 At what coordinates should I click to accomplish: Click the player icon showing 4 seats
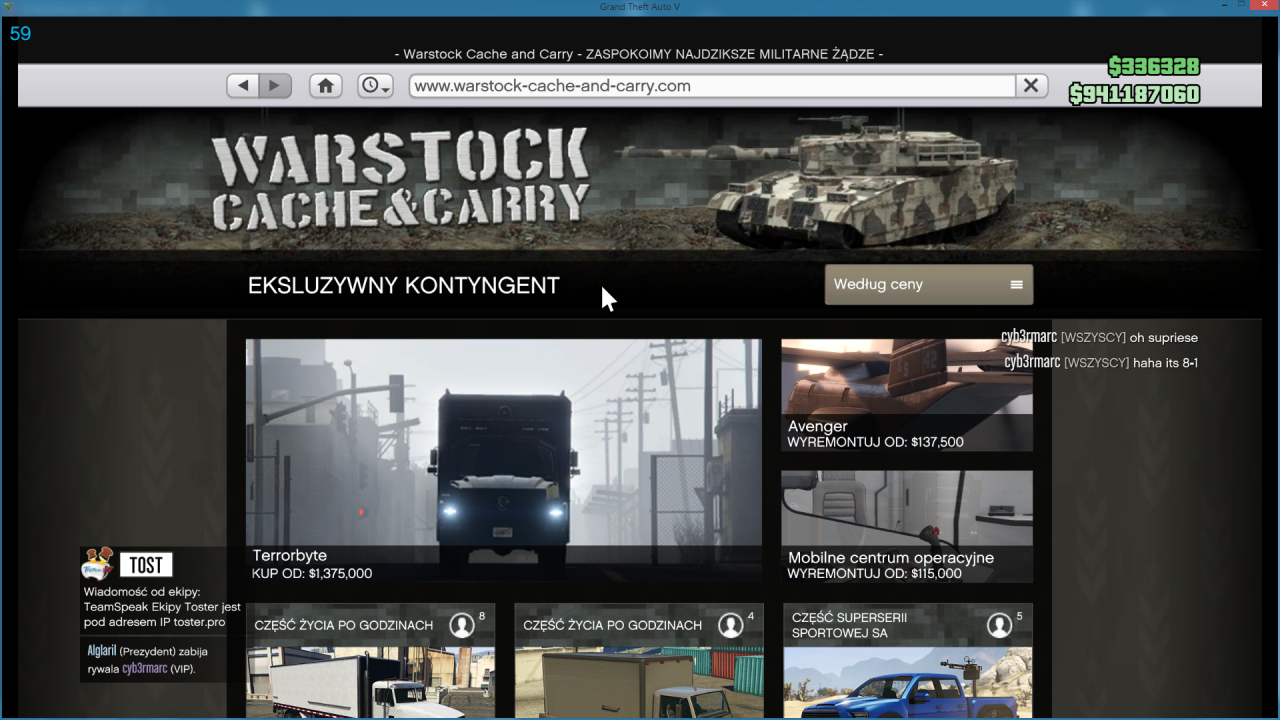(x=730, y=625)
